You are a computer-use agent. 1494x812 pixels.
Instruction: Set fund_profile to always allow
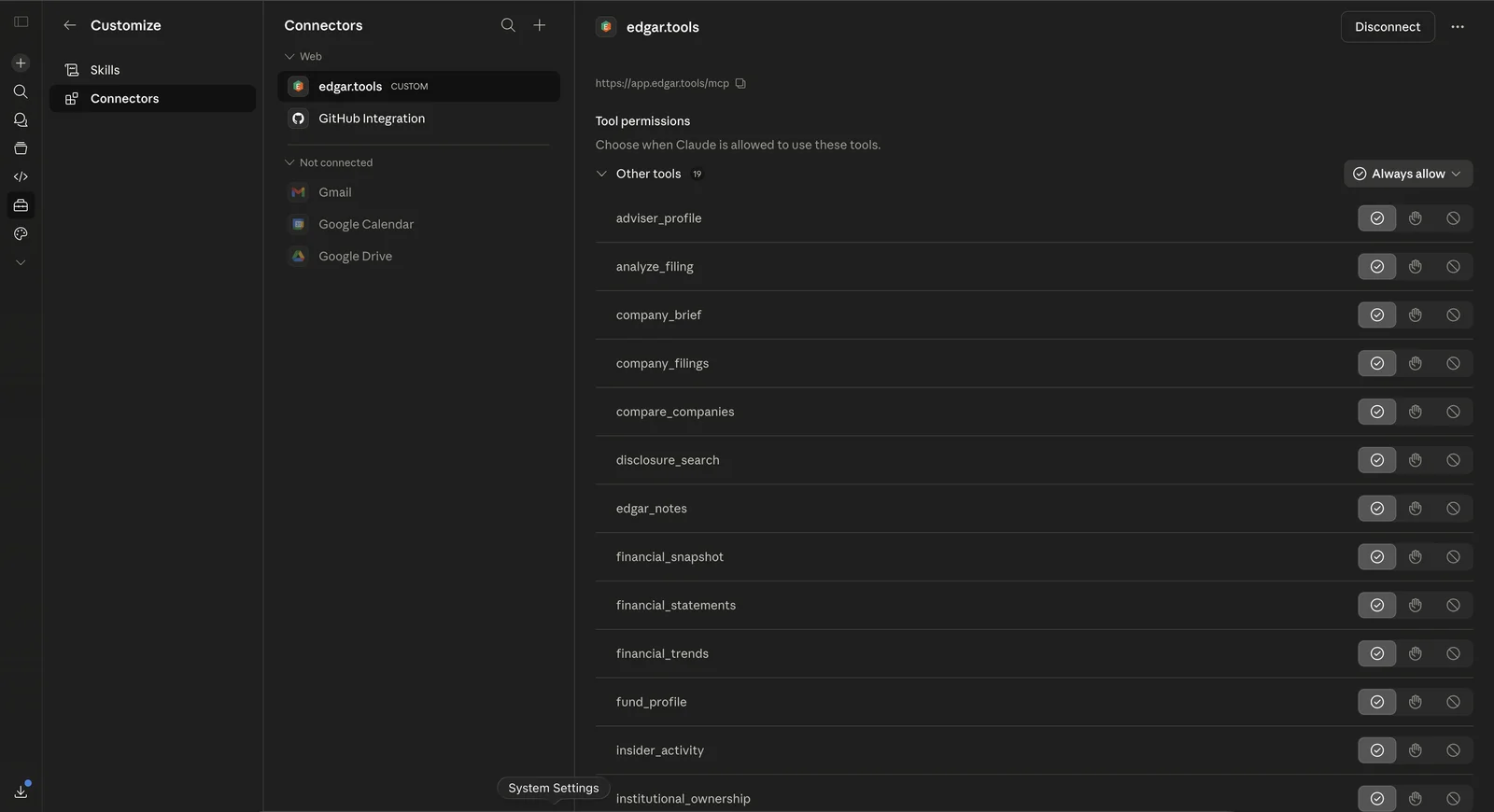point(1377,702)
